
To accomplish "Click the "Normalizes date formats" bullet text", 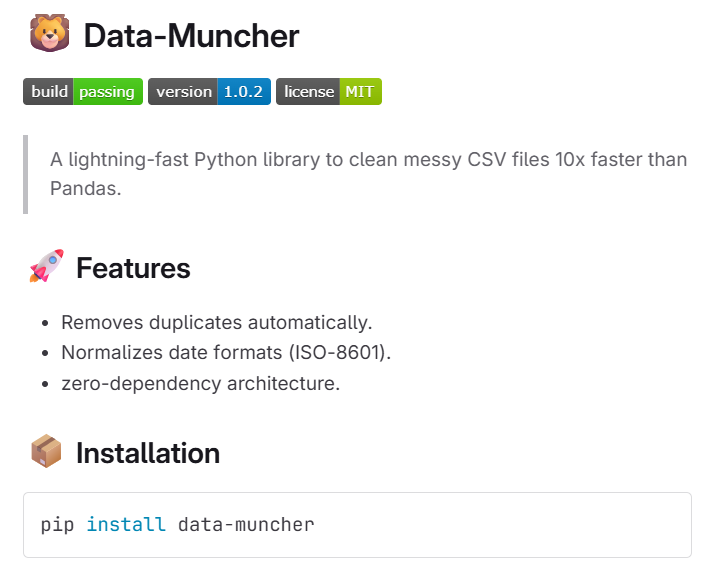I will coord(170,352).
